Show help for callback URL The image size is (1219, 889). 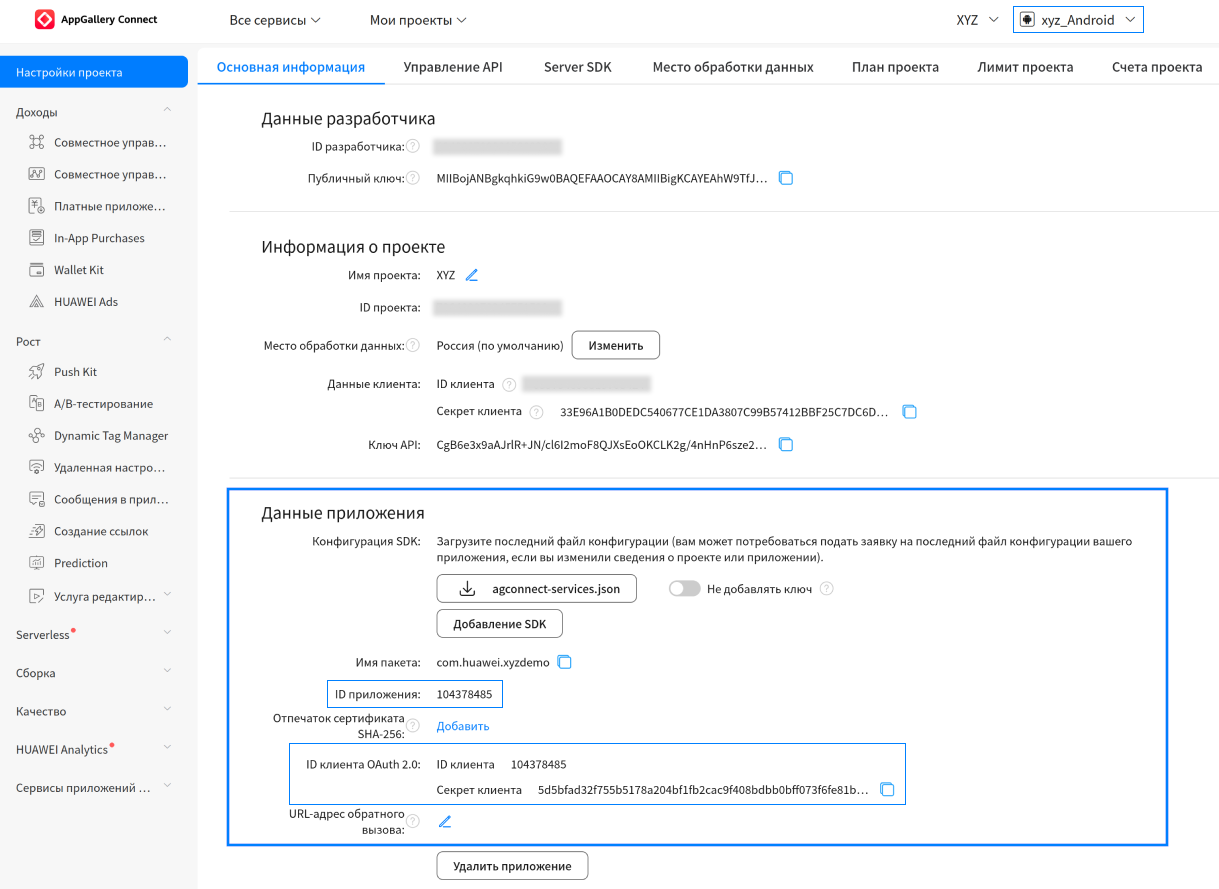pyautogui.click(x=412, y=821)
